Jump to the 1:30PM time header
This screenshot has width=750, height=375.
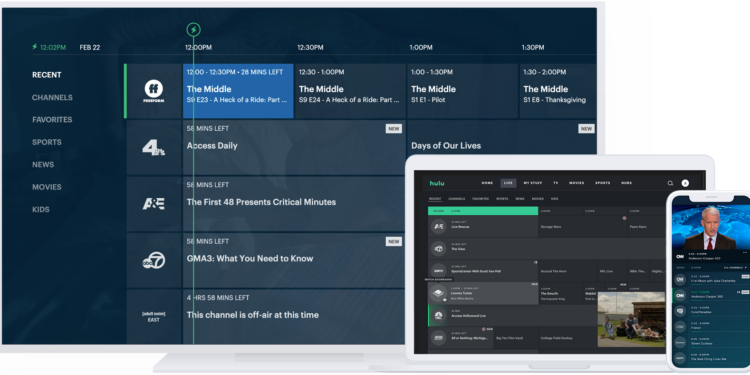pos(533,47)
